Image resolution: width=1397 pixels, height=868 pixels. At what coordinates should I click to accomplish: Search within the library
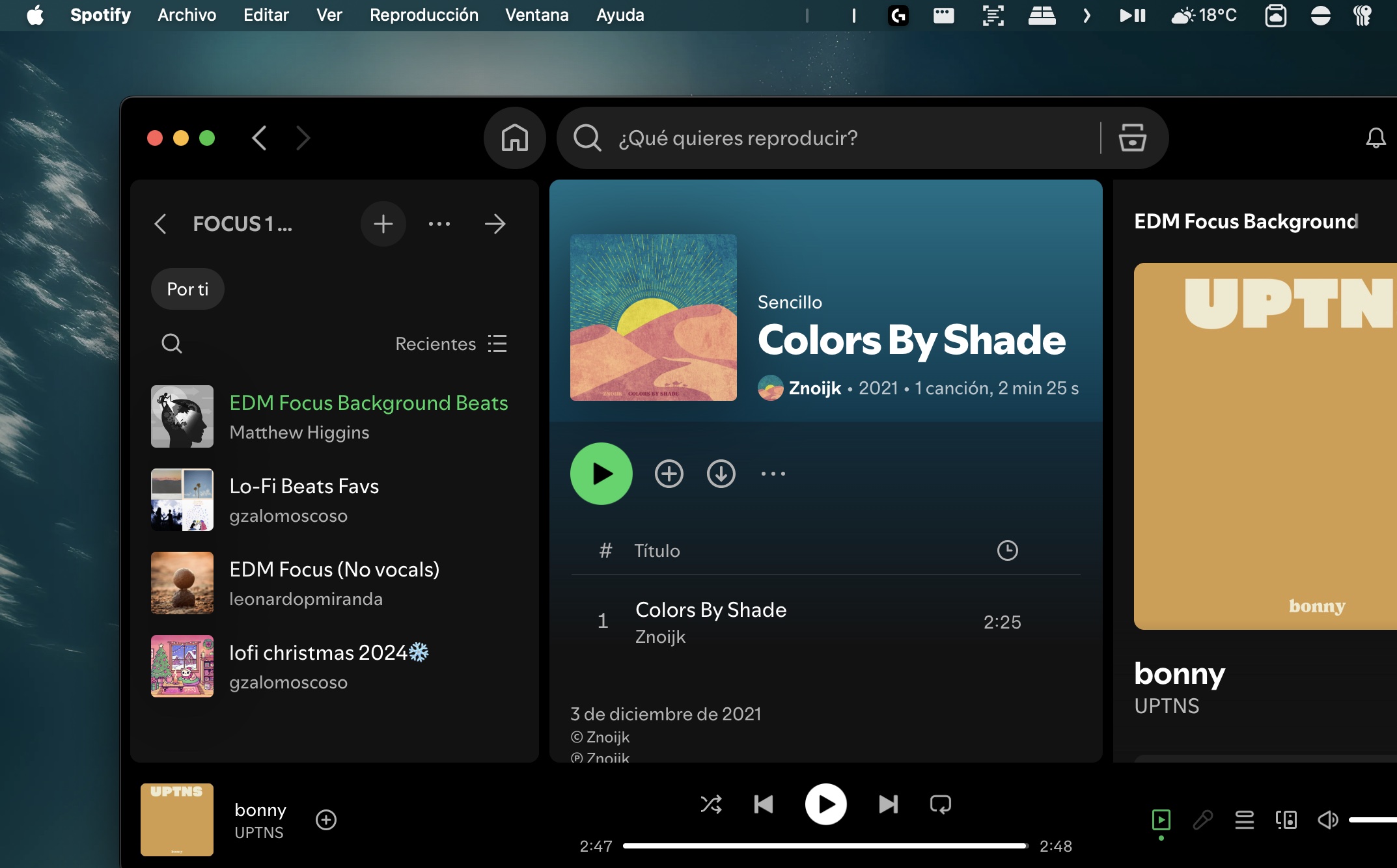click(x=172, y=344)
